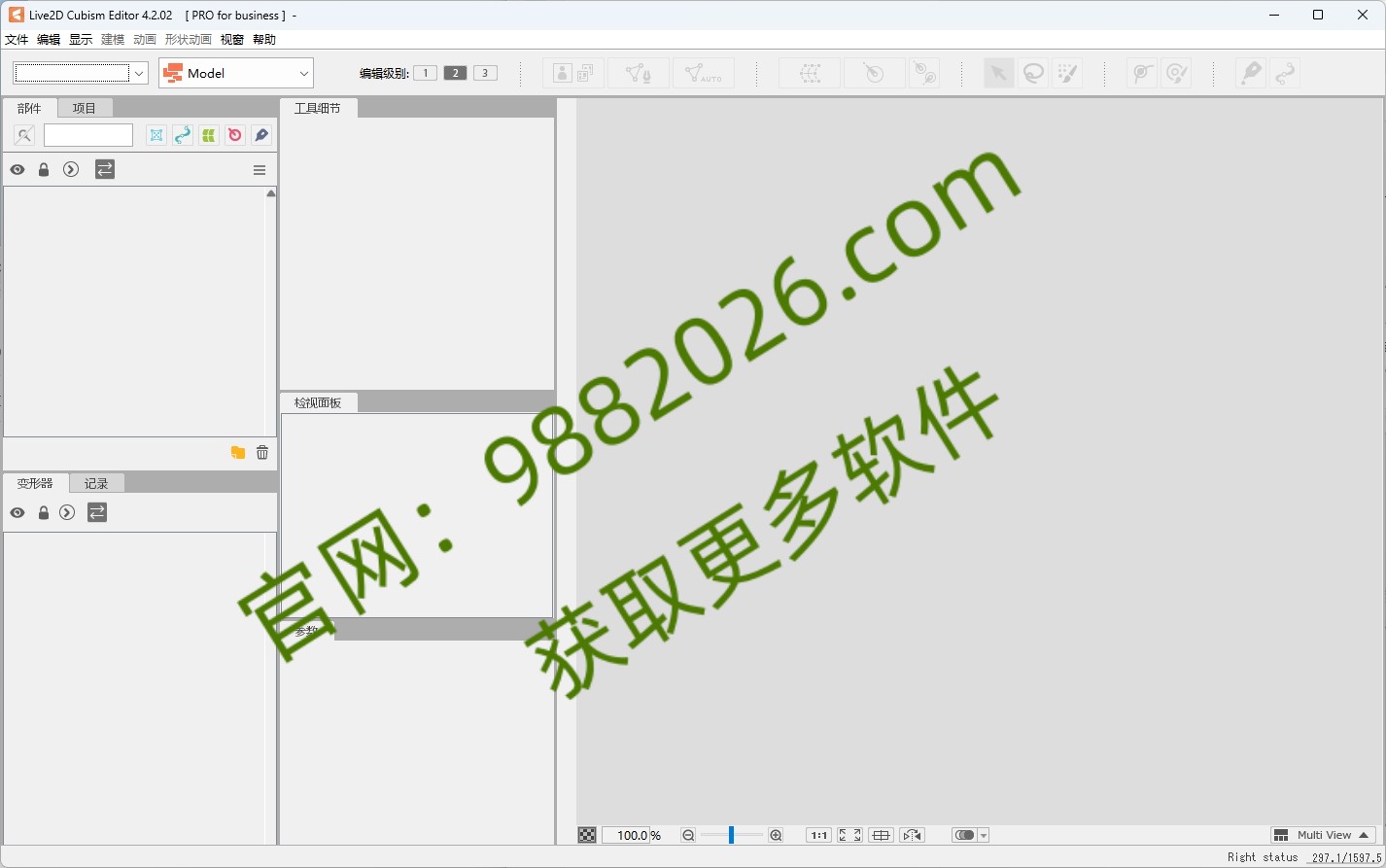Image resolution: width=1386 pixels, height=868 pixels.
Task: Click the parts search input field
Action: coord(88,135)
